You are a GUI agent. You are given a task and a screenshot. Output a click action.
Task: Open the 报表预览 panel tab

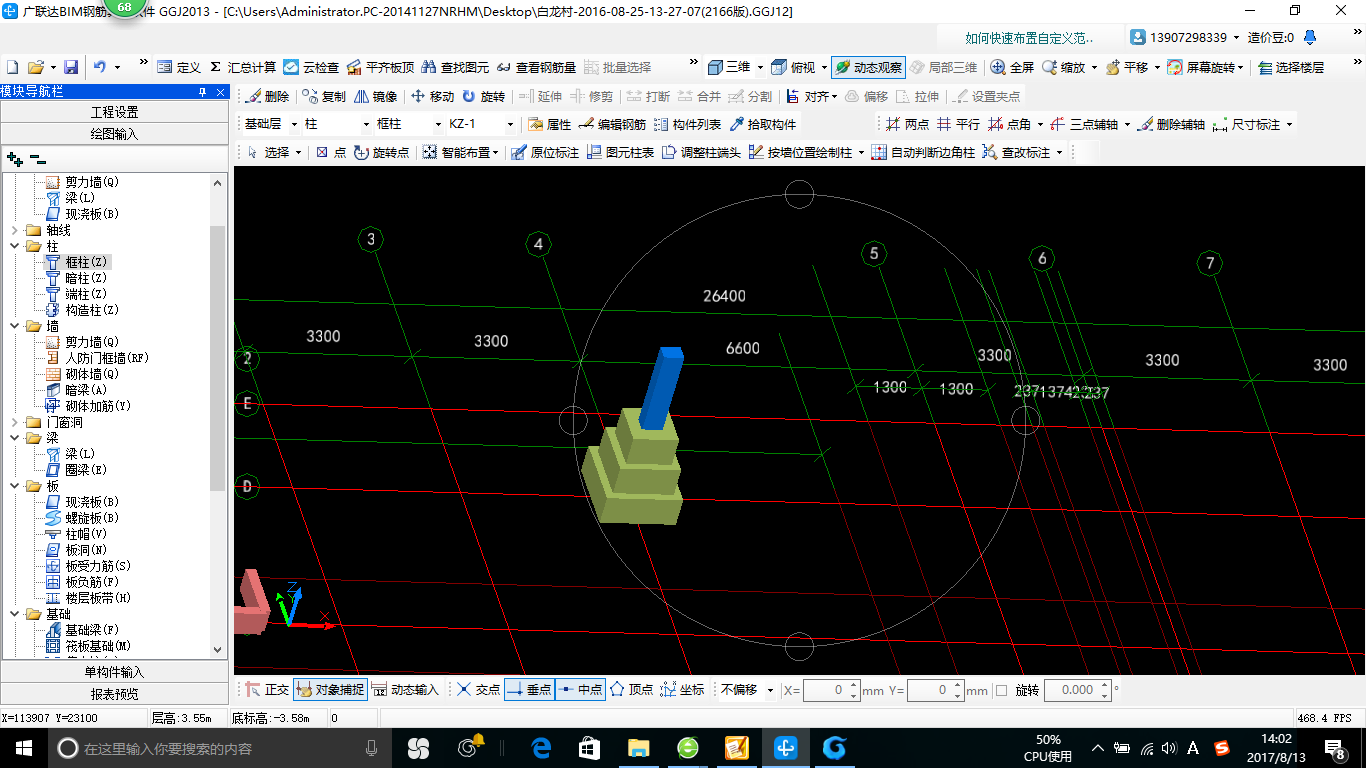(x=115, y=694)
